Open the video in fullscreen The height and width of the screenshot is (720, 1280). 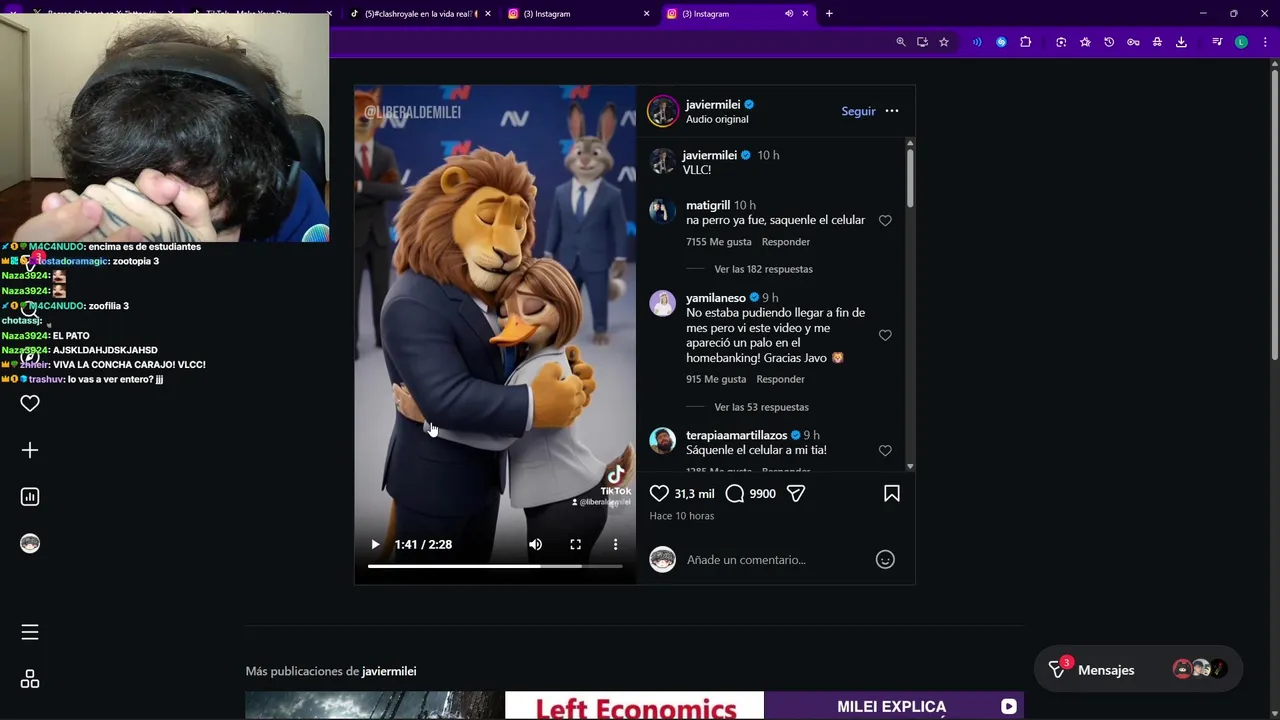pyautogui.click(x=575, y=544)
